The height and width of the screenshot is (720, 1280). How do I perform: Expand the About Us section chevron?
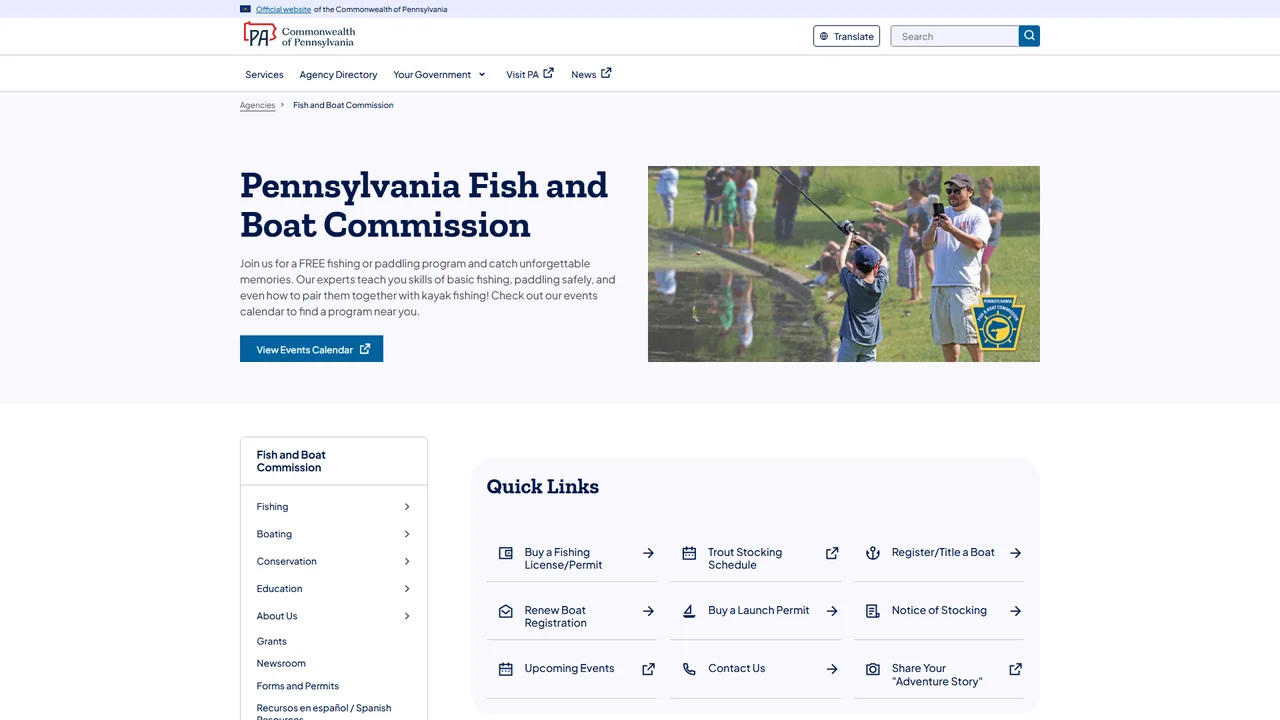407,616
